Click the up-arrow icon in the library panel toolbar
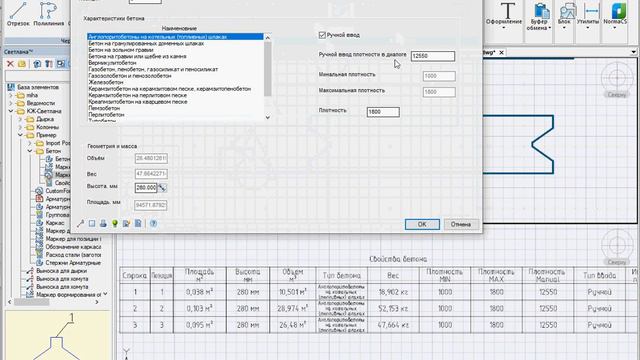 point(37,64)
